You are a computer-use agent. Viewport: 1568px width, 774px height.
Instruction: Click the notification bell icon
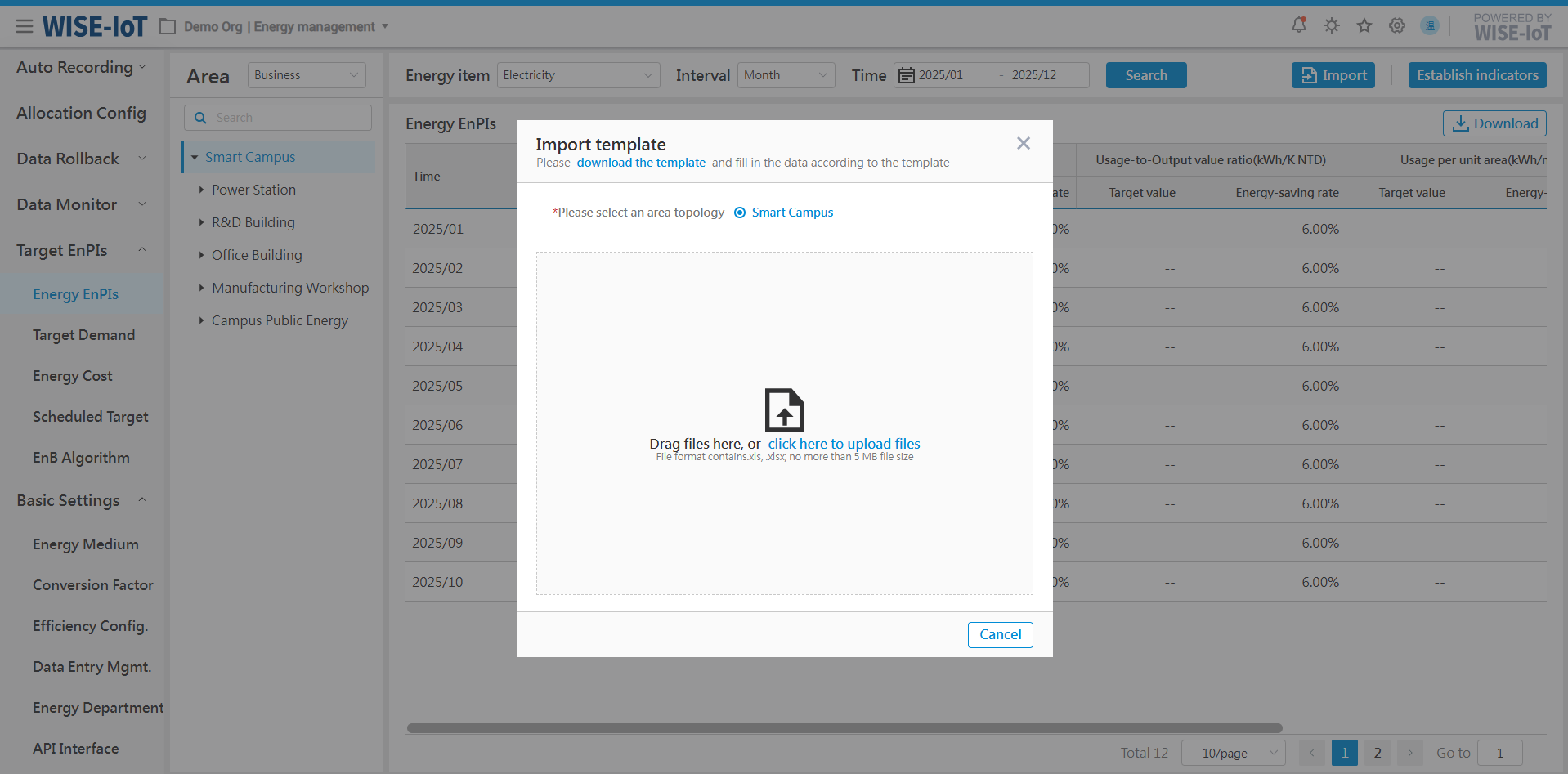pos(1298,25)
